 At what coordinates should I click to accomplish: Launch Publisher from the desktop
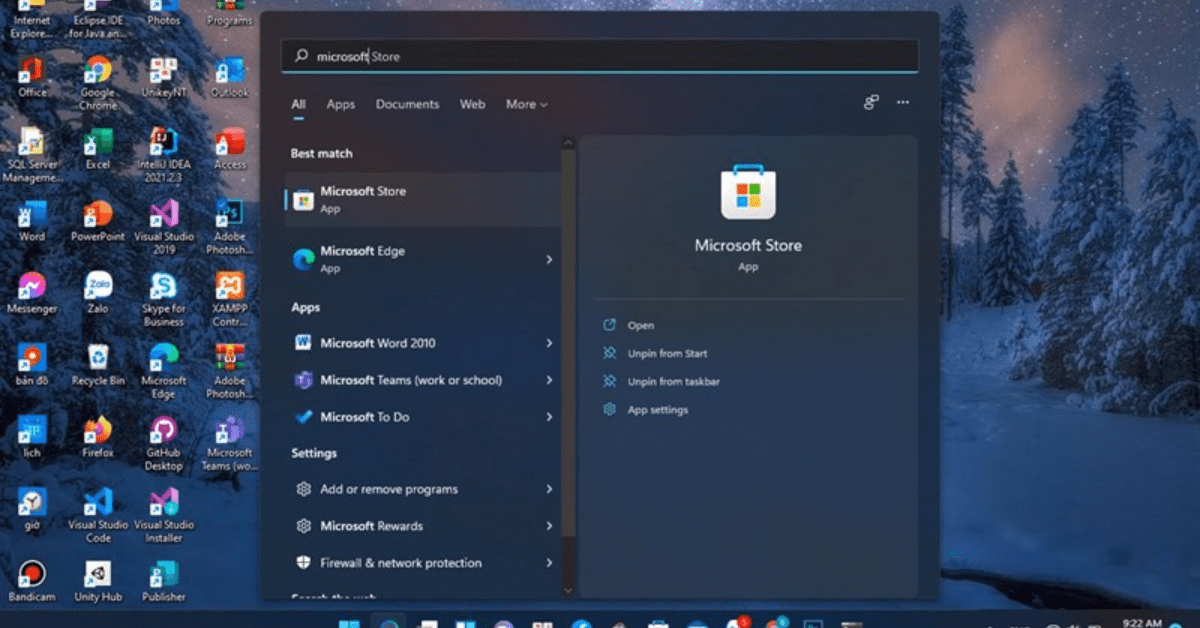(164, 581)
